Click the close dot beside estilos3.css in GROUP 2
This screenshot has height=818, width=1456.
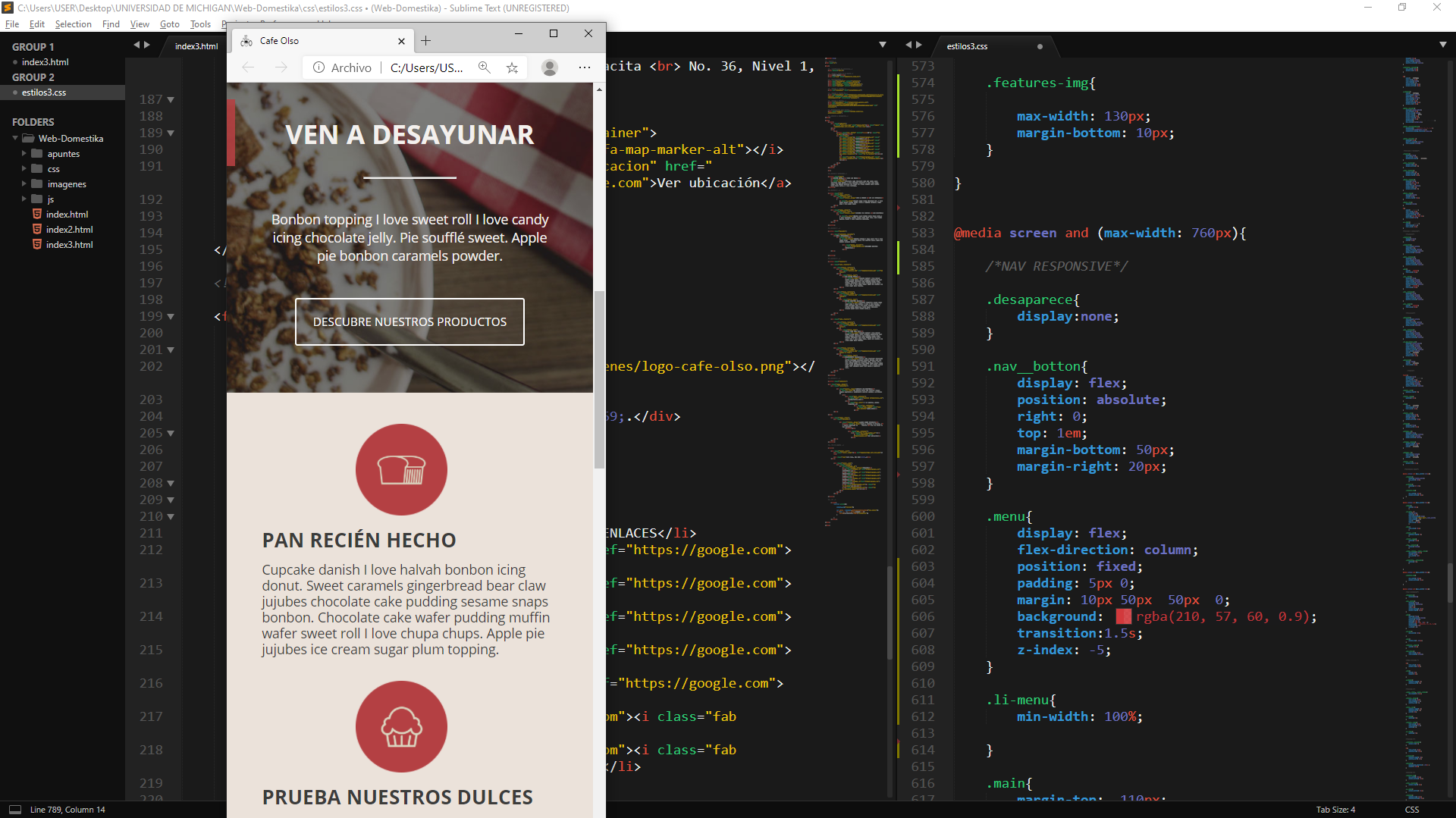(15, 92)
